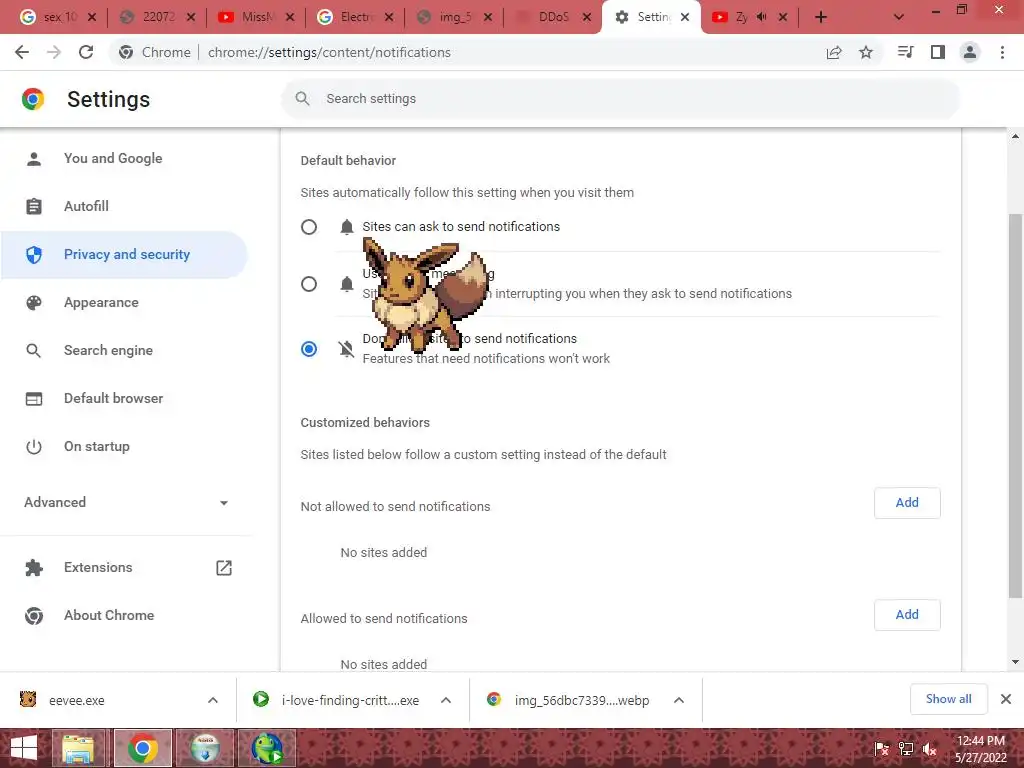Open Autofill settings section
The height and width of the screenshot is (768, 1024).
(86, 206)
